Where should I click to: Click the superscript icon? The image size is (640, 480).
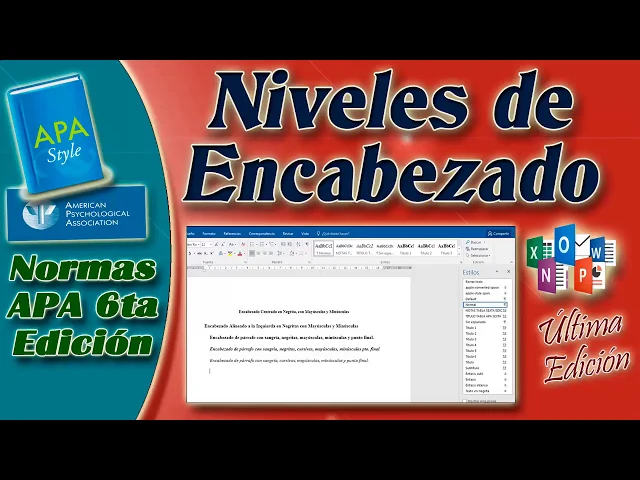coord(212,253)
